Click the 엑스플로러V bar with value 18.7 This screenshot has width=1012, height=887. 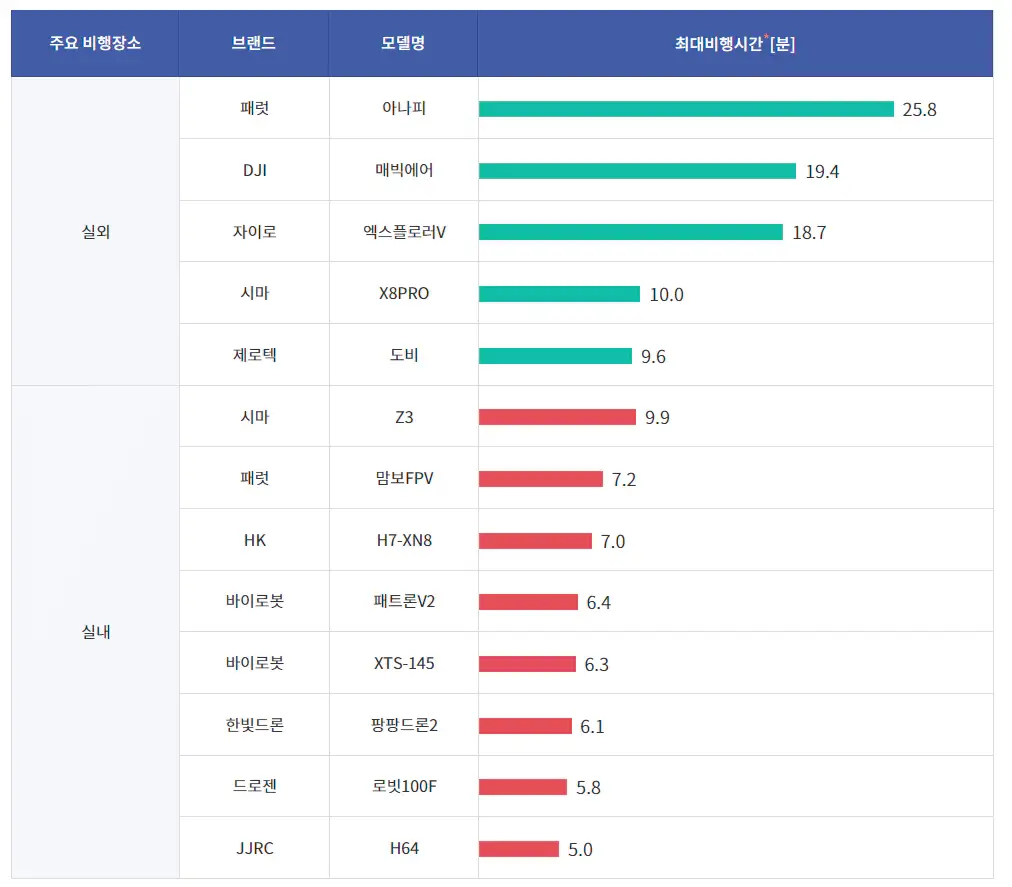pos(630,233)
